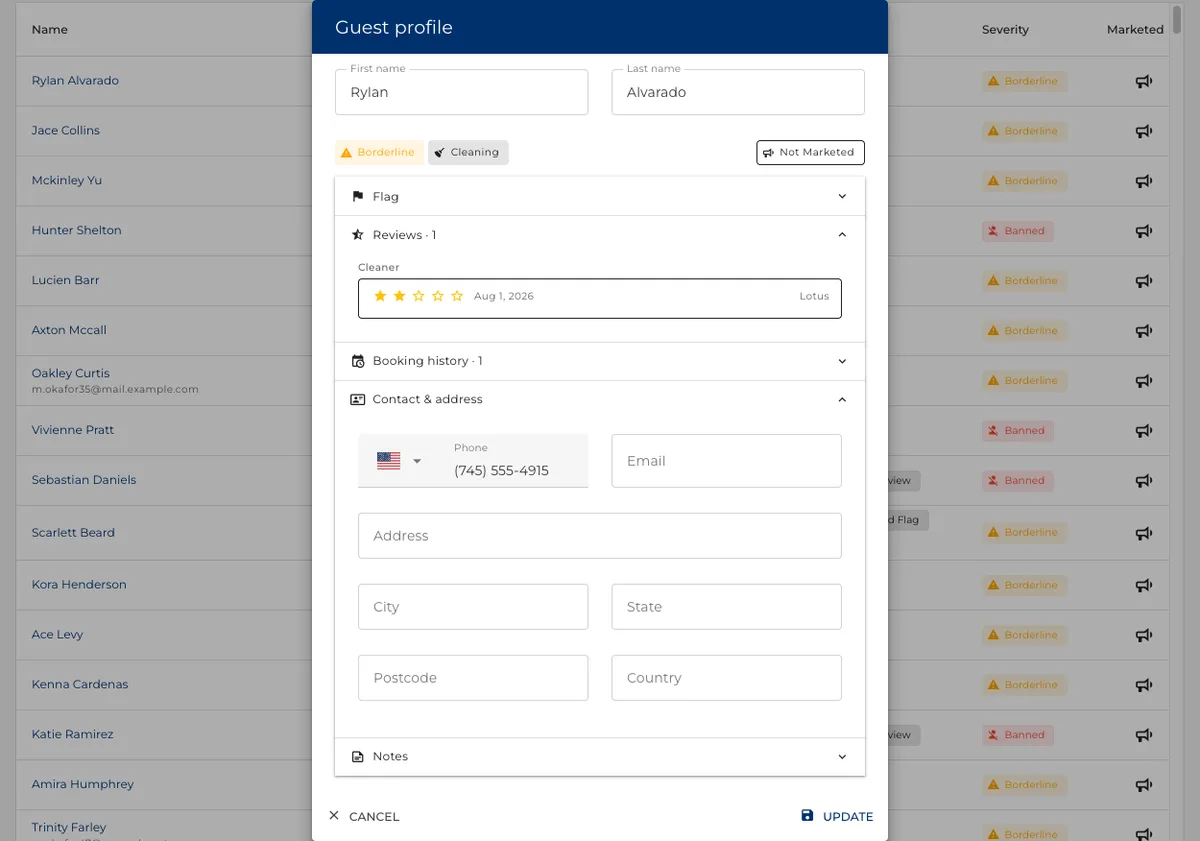Click the star icon beside Reviews heading
This screenshot has height=841, width=1200.
point(358,235)
